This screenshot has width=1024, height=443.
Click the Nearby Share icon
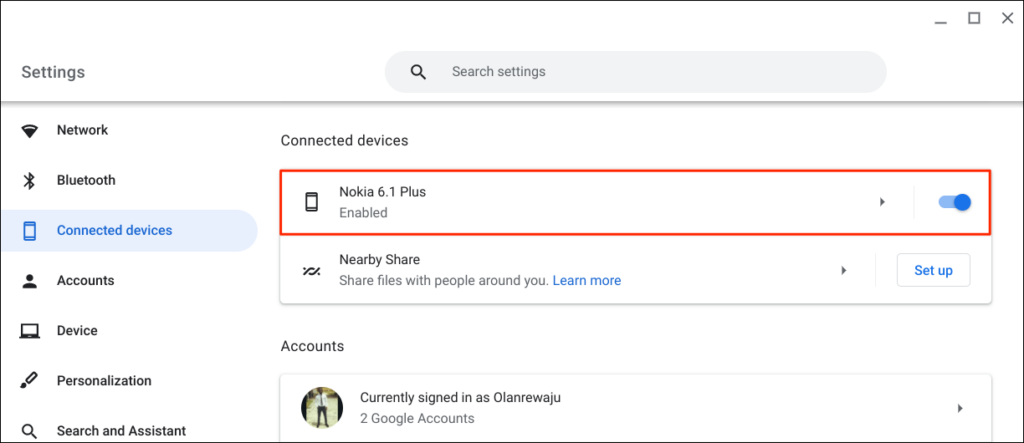click(311, 271)
